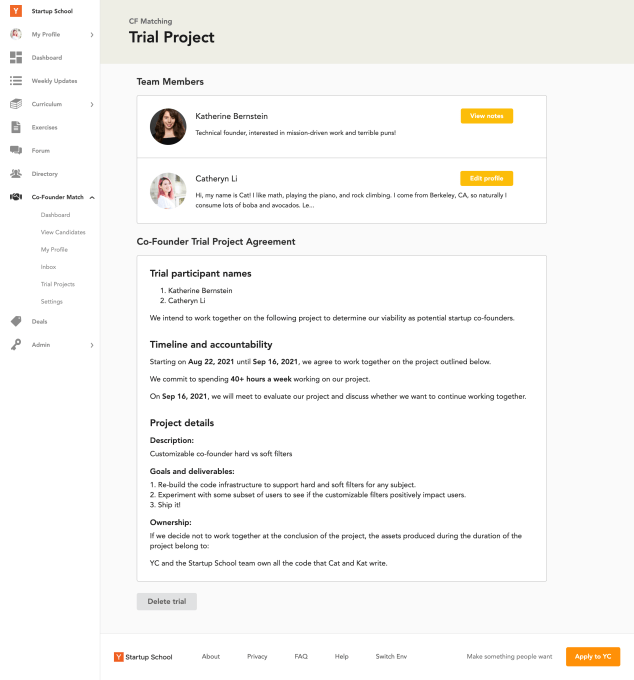Click Katherine Bernstein's profile photo
The height and width of the screenshot is (680, 634).
[168, 127]
